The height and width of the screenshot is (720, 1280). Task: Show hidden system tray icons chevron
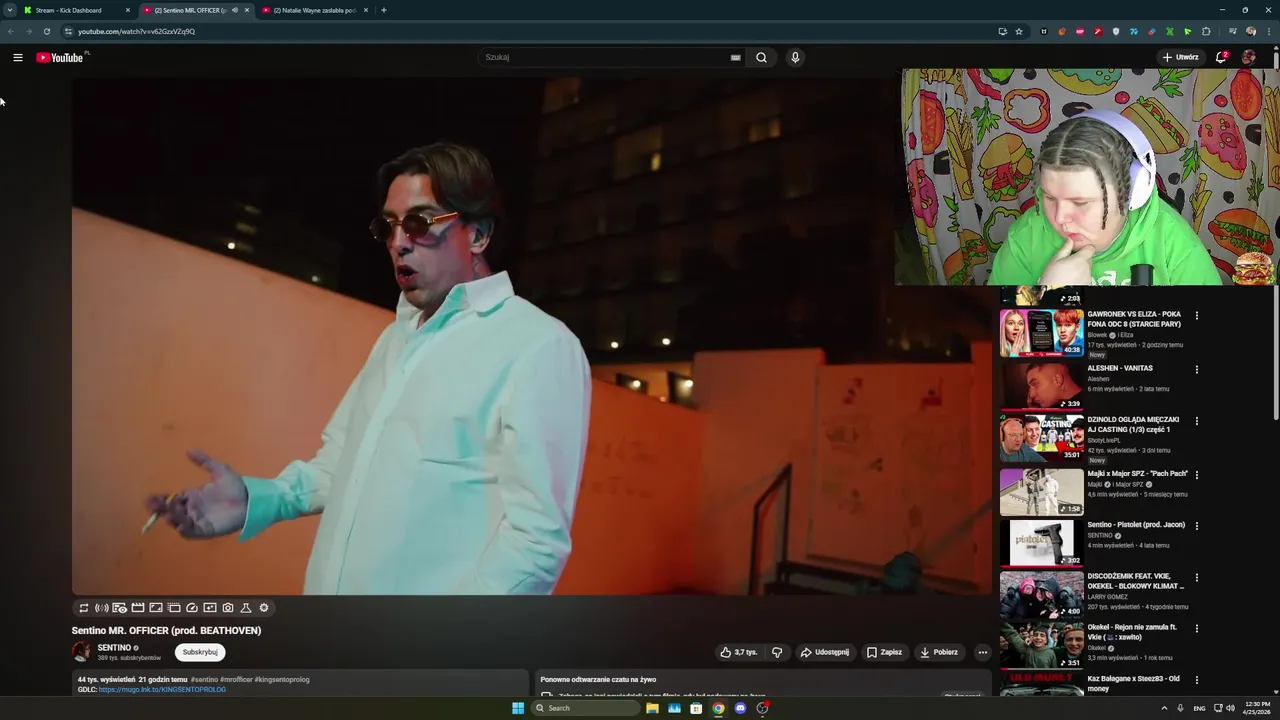[1164, 708]
